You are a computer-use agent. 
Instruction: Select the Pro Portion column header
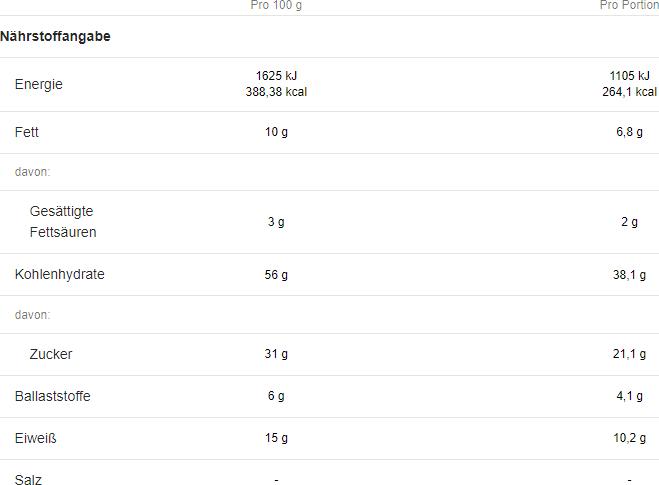point(629,5)
